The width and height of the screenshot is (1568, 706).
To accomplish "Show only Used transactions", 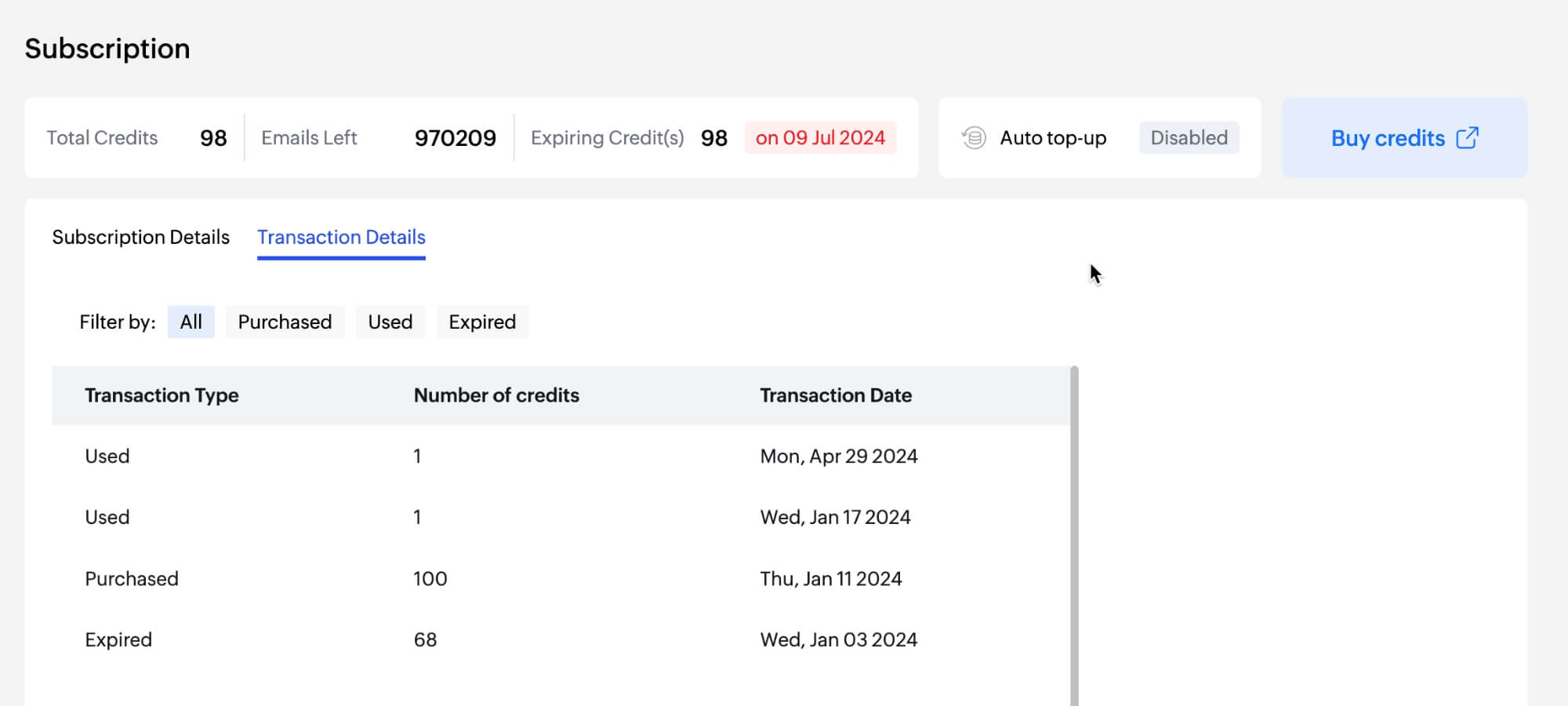I will (390, 322).
